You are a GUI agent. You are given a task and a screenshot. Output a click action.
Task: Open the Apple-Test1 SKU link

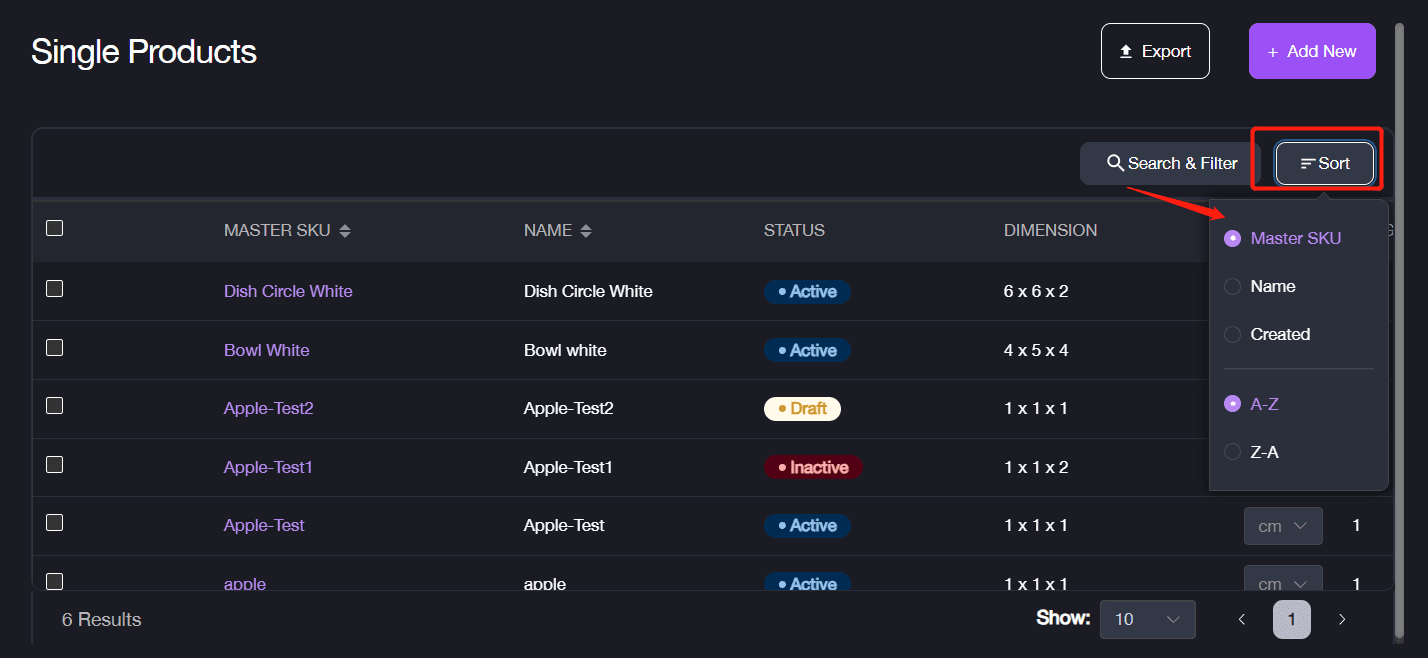point(268,467)
